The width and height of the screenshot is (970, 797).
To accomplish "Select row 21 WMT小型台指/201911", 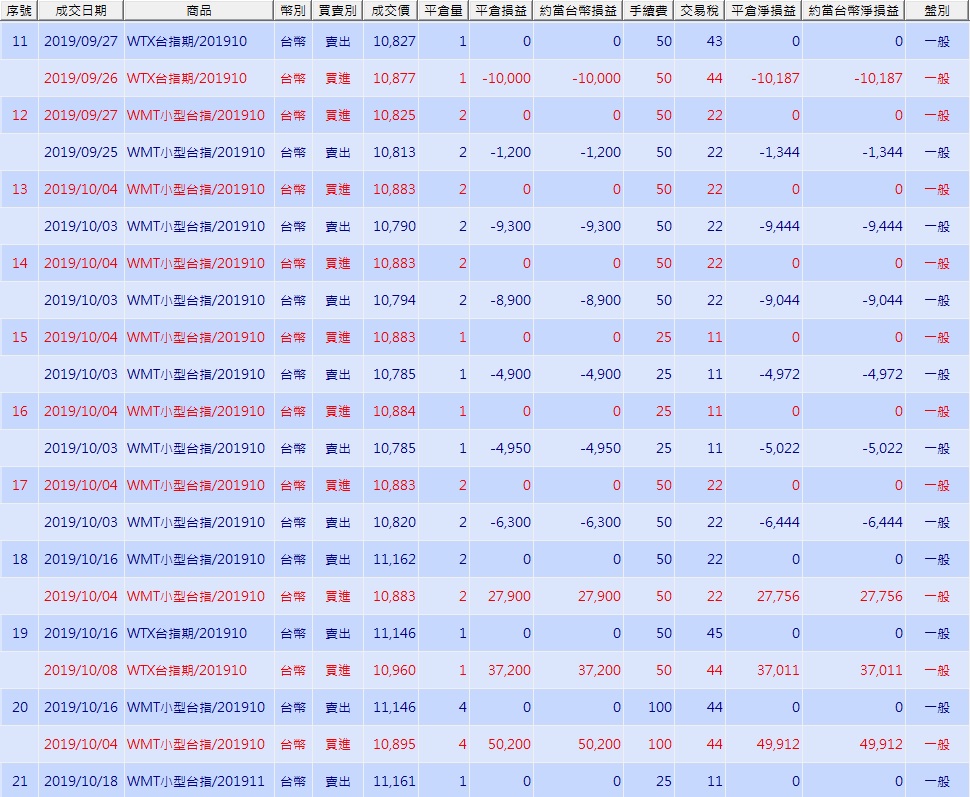I will coord(485,781).
